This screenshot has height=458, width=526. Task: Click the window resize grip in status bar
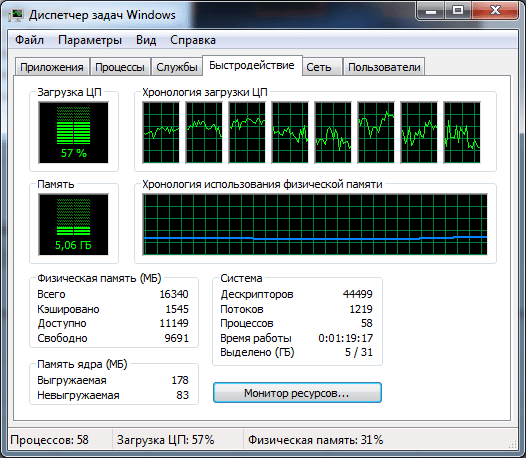pos(513,444)
